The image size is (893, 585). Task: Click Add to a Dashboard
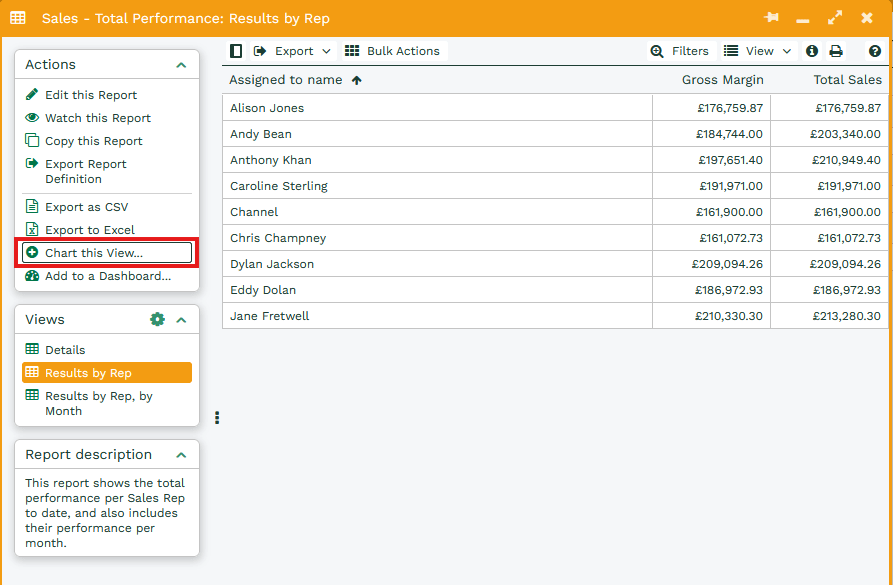click(107, 276)
